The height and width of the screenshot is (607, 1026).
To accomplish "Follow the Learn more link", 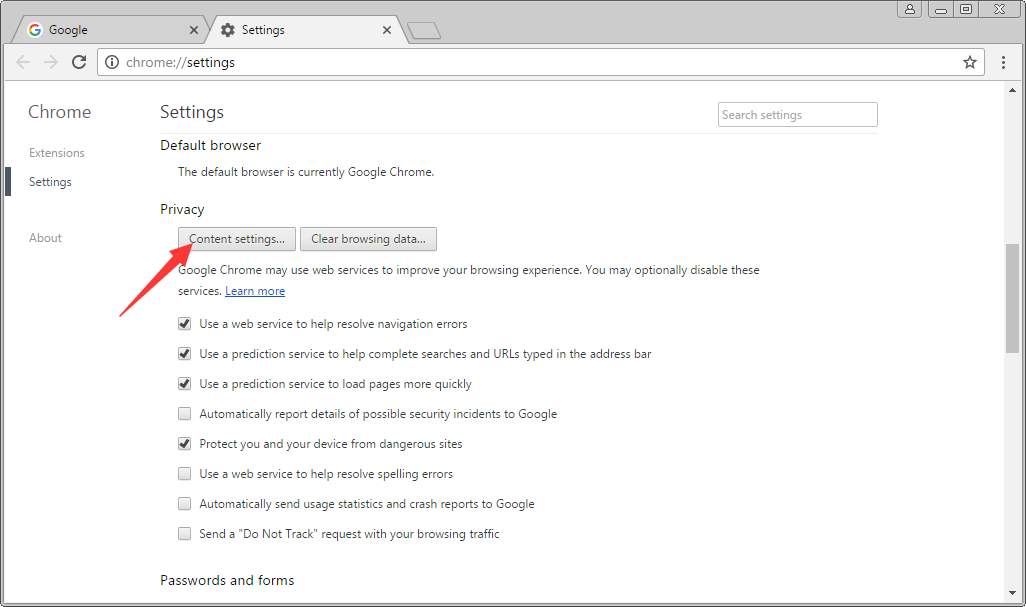I will point(255,291).
